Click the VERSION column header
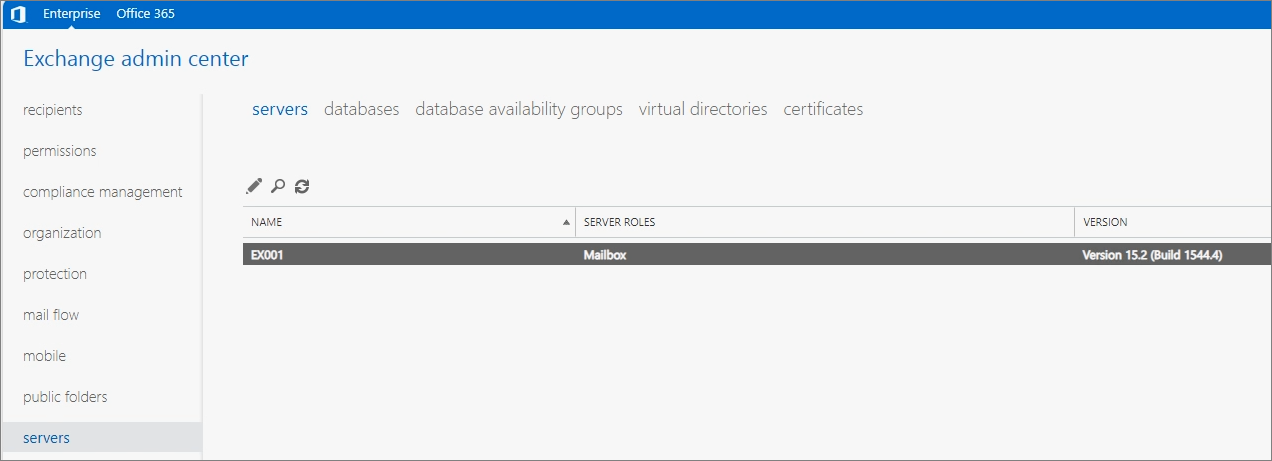The image size is (1272, 461). [x=1173, y=222]
